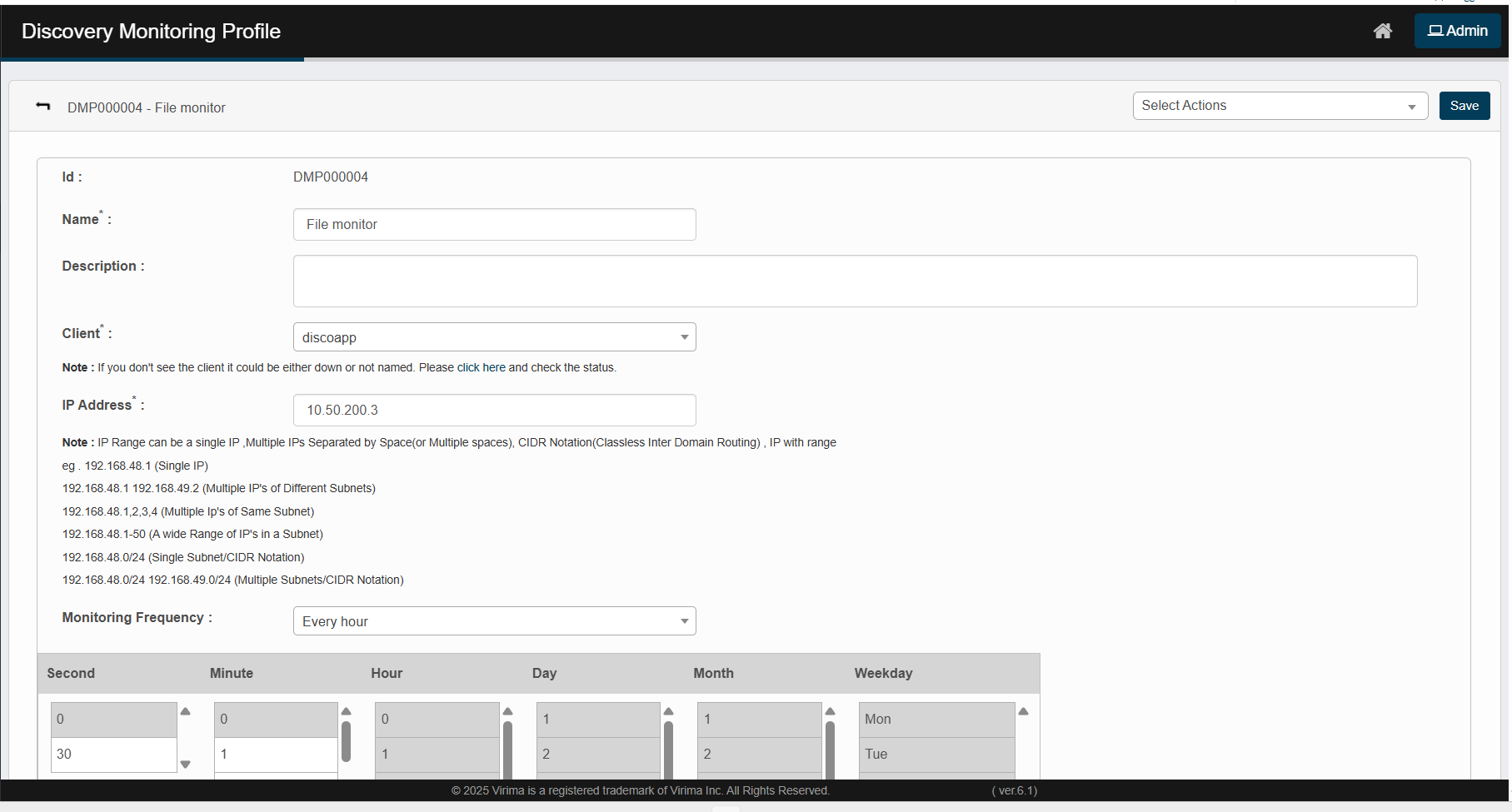Click the 'click here' status link
The width and height of the screenshot is (1512, 812).
tap(482, 367)
